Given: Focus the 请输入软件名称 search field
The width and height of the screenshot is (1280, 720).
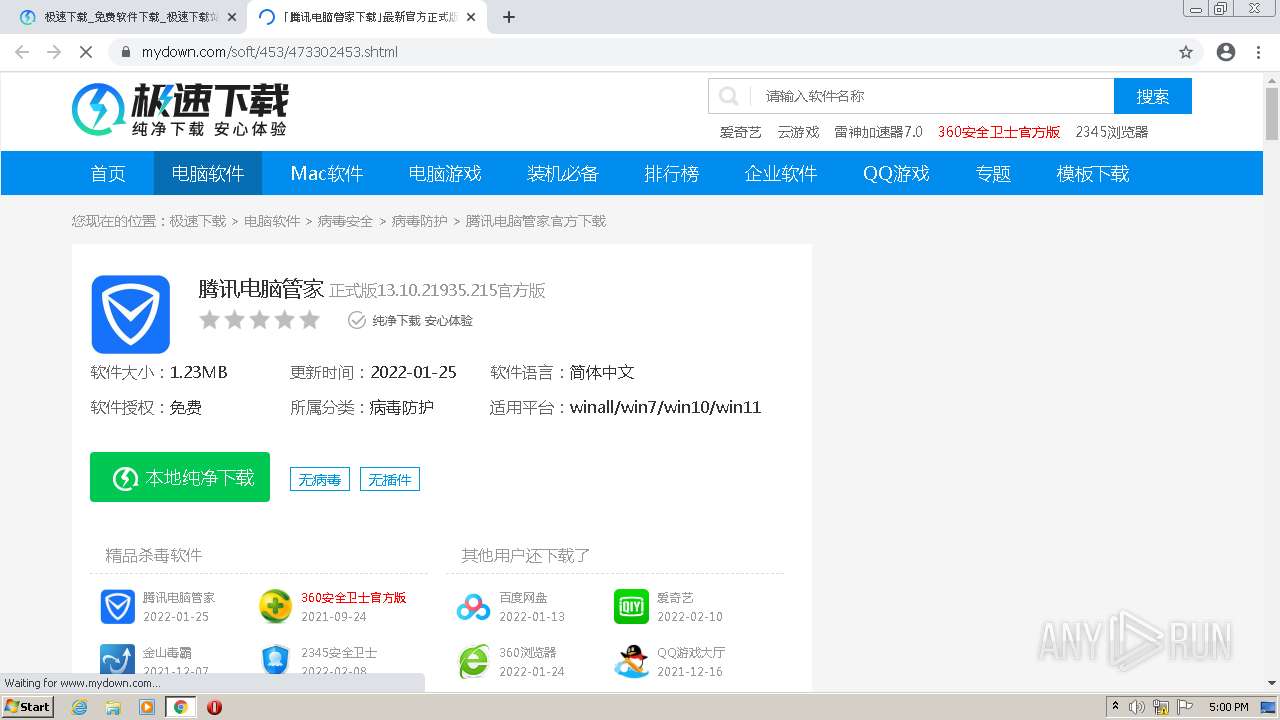Looking at the screenshot, I should tap(932, 96).
